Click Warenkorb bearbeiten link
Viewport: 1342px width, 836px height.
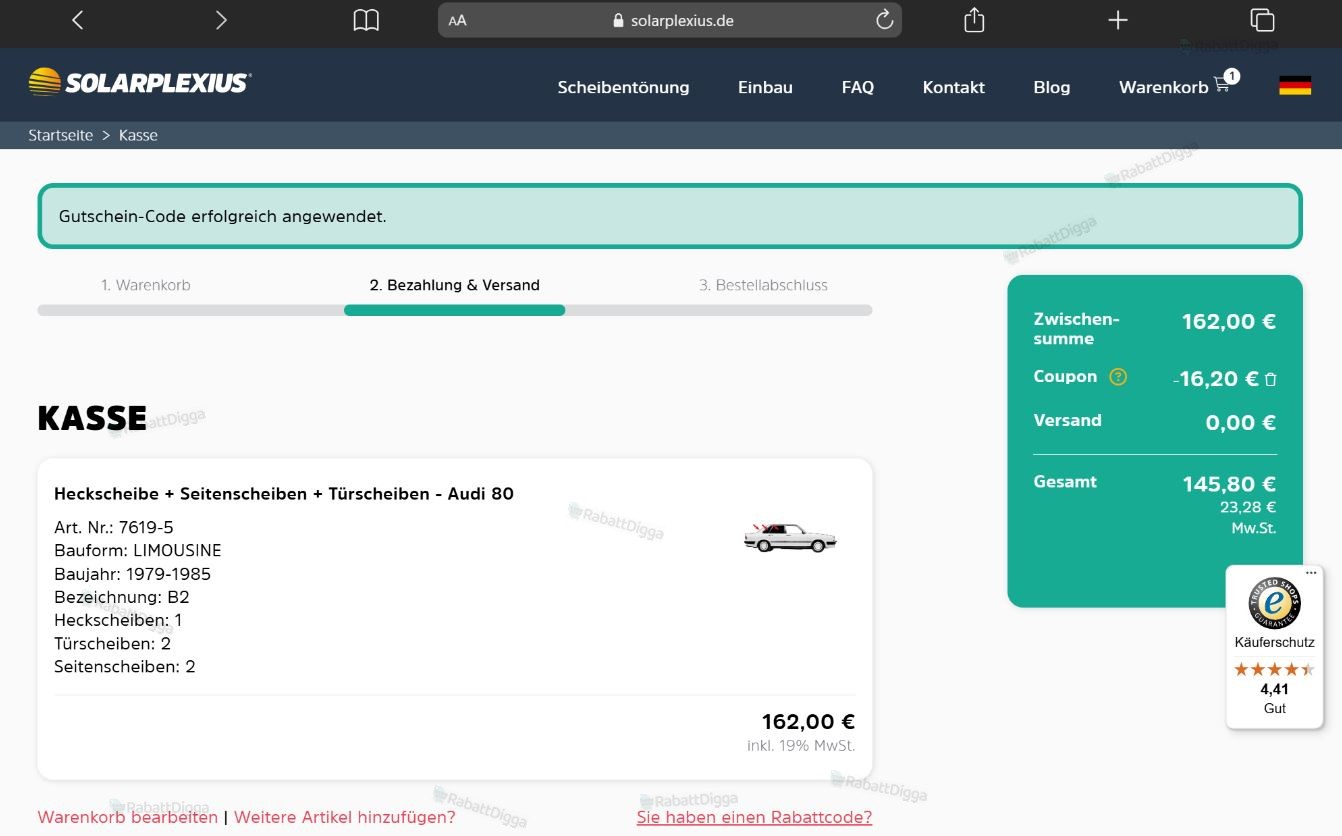point(128,817)
